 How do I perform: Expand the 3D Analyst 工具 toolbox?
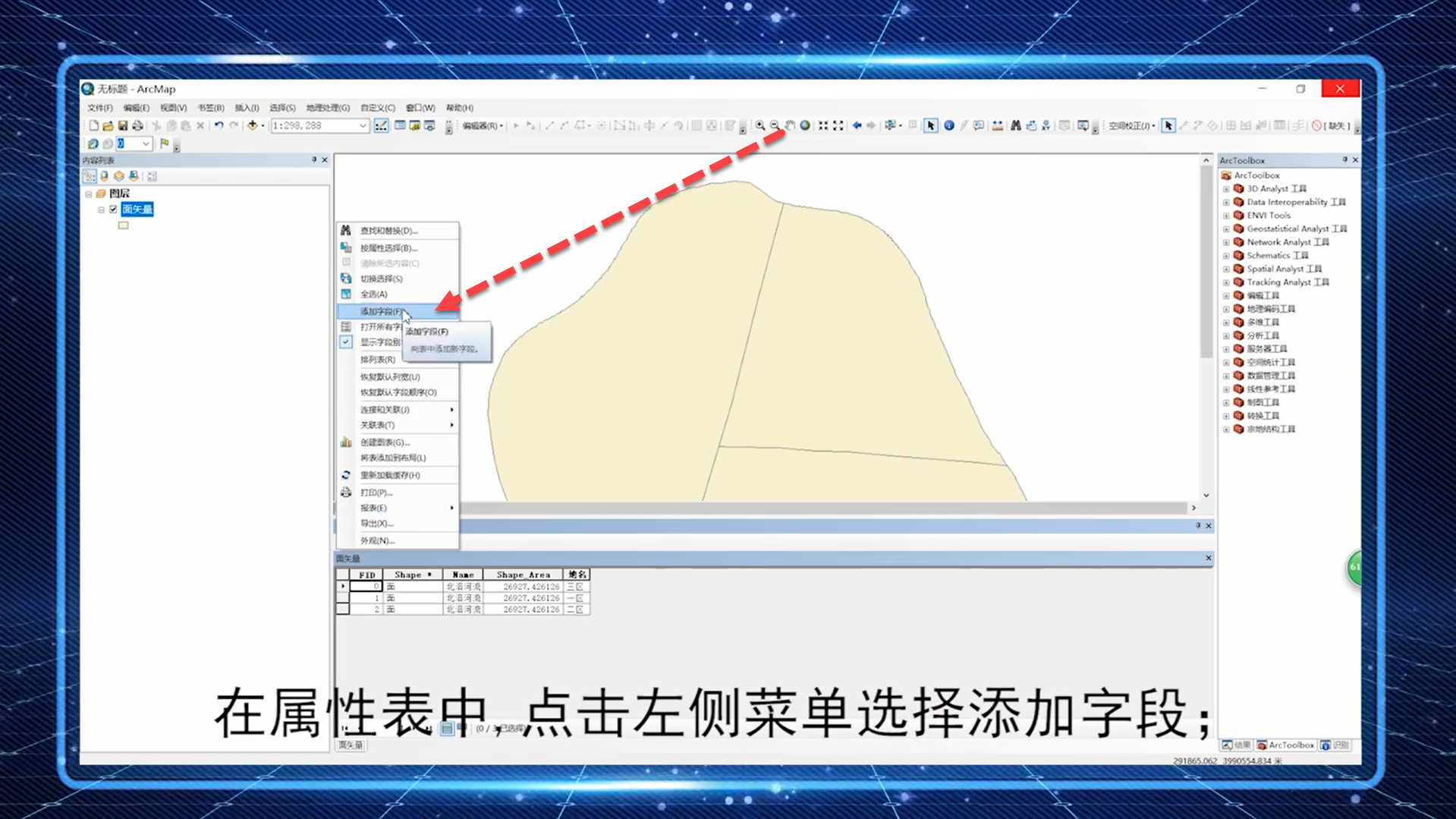[x=1226, y=189]
